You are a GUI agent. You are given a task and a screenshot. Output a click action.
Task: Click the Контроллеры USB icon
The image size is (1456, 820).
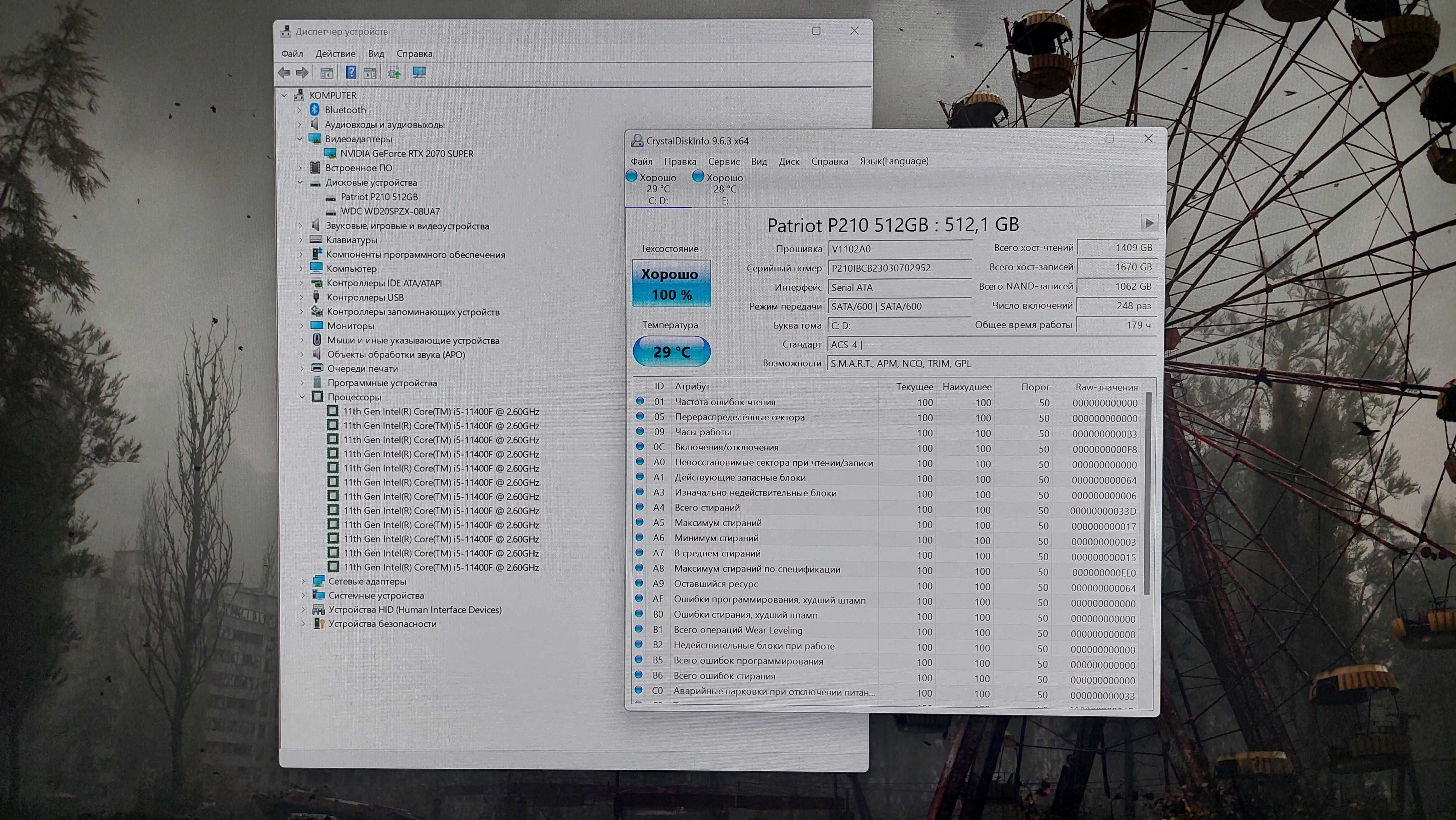(x=317, y=297)
